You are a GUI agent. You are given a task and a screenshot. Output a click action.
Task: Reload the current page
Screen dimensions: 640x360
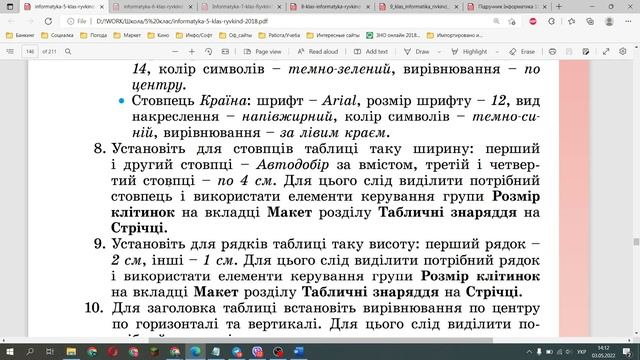[48, 21]
